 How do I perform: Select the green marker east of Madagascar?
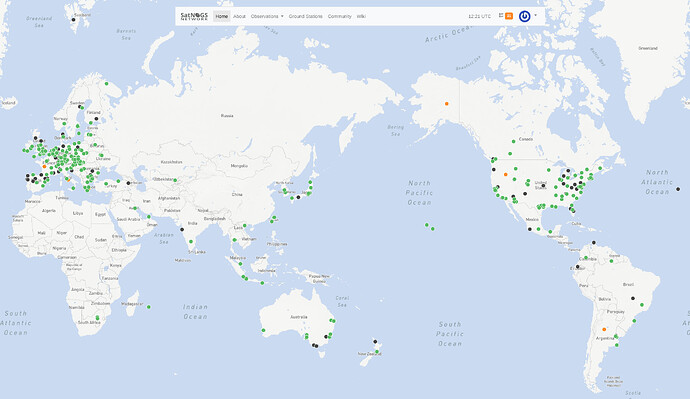click(149, 307)
